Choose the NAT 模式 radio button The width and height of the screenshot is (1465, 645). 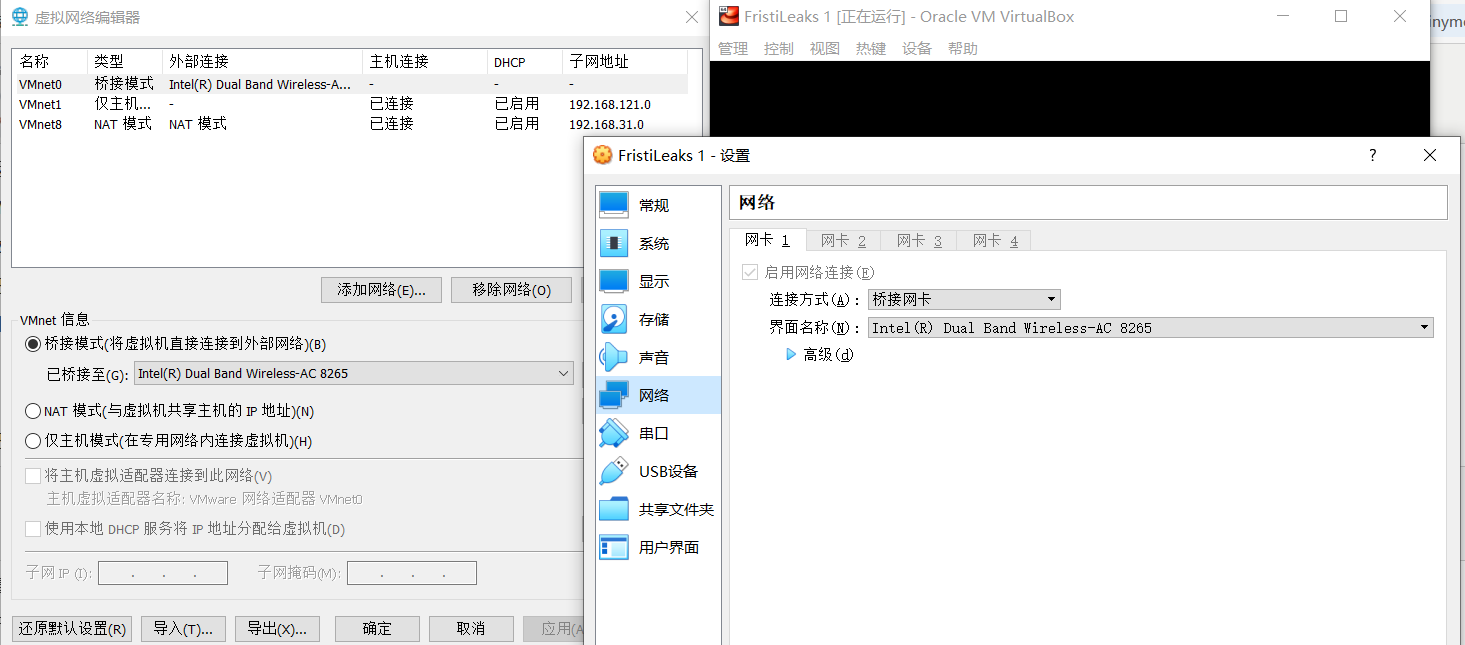coord(33,411)
